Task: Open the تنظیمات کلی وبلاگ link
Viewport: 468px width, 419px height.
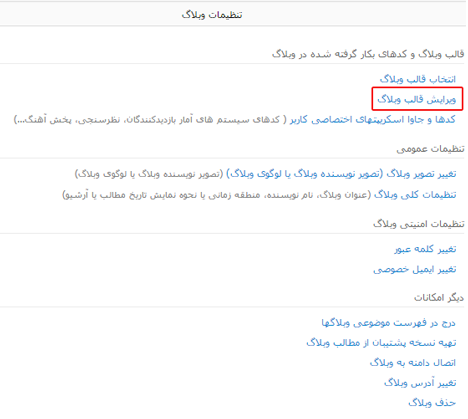Action: pyautogui.click(x=415, y=194)
